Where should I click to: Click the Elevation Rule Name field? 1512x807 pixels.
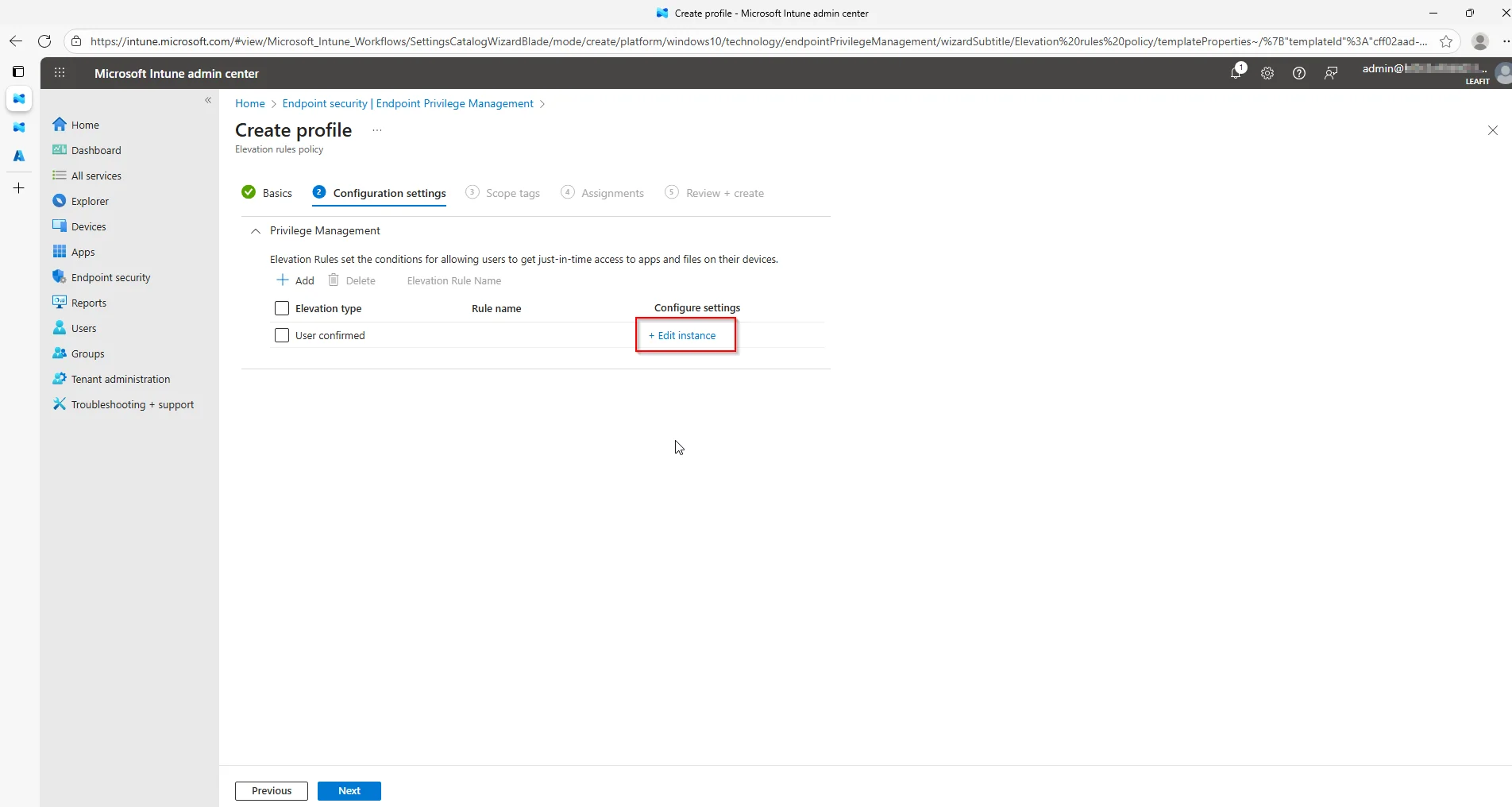pyautogui.click(x=454, y=280)
